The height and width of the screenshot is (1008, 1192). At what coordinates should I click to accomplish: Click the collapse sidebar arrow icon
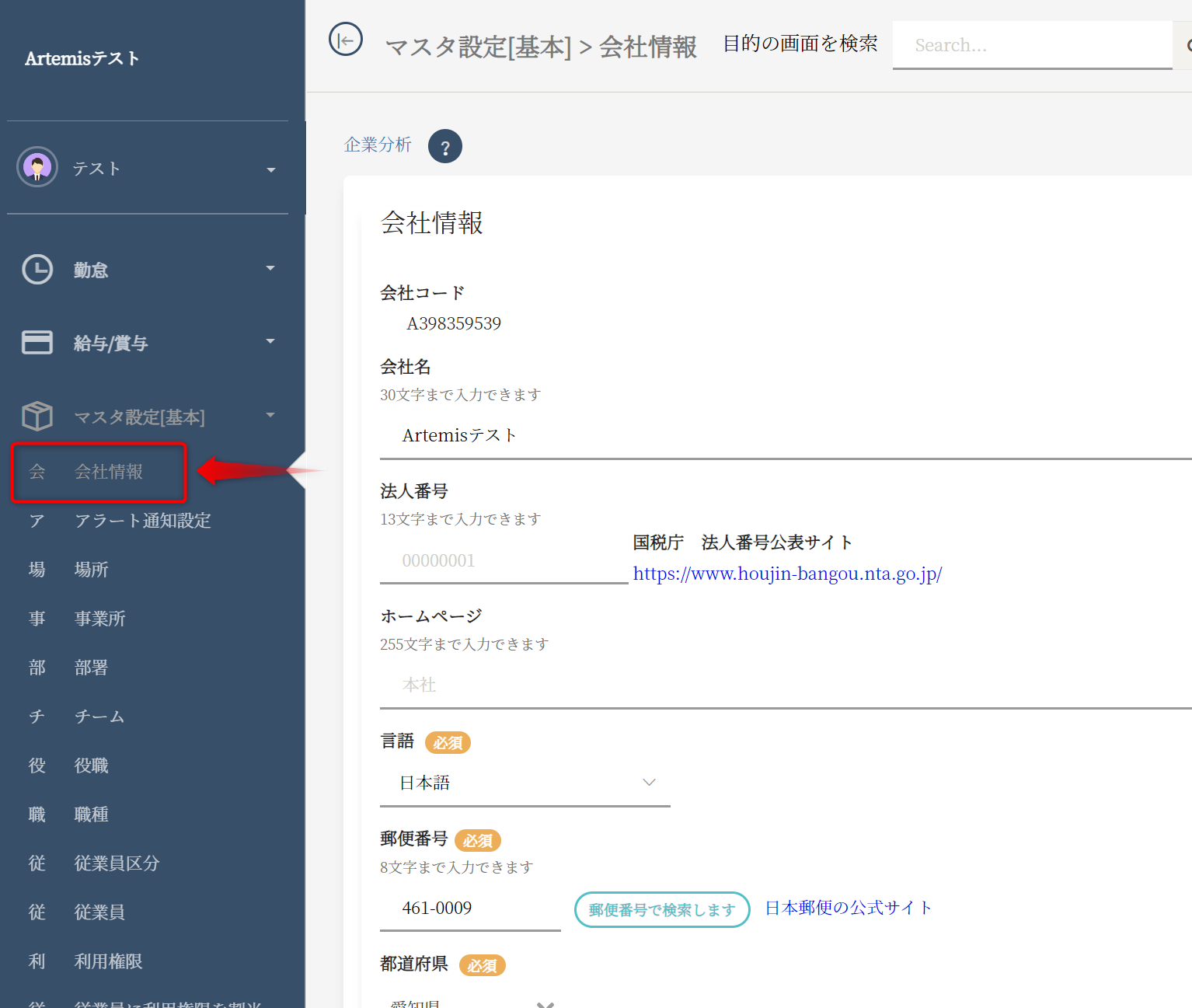point(346,40)
